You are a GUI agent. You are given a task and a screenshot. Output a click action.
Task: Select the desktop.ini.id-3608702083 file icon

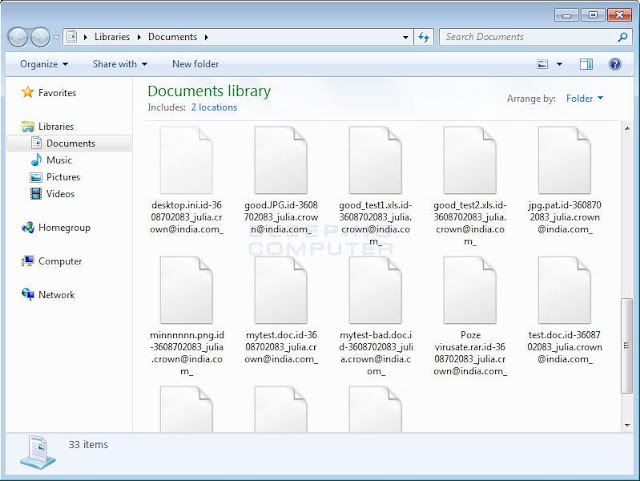coord(186,160)
